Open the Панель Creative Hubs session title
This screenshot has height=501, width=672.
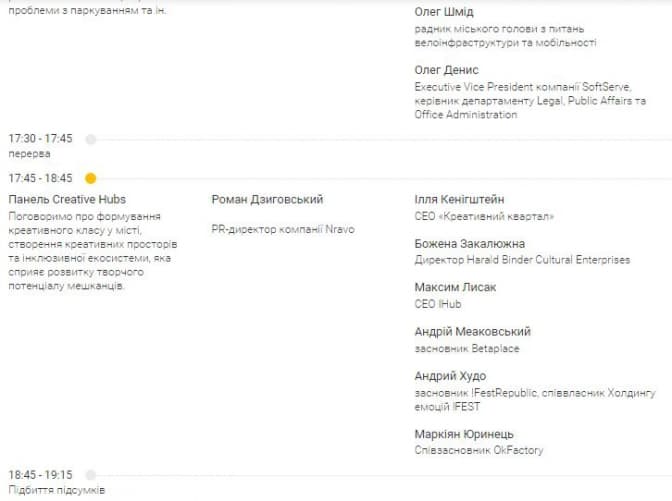[67, 200]
